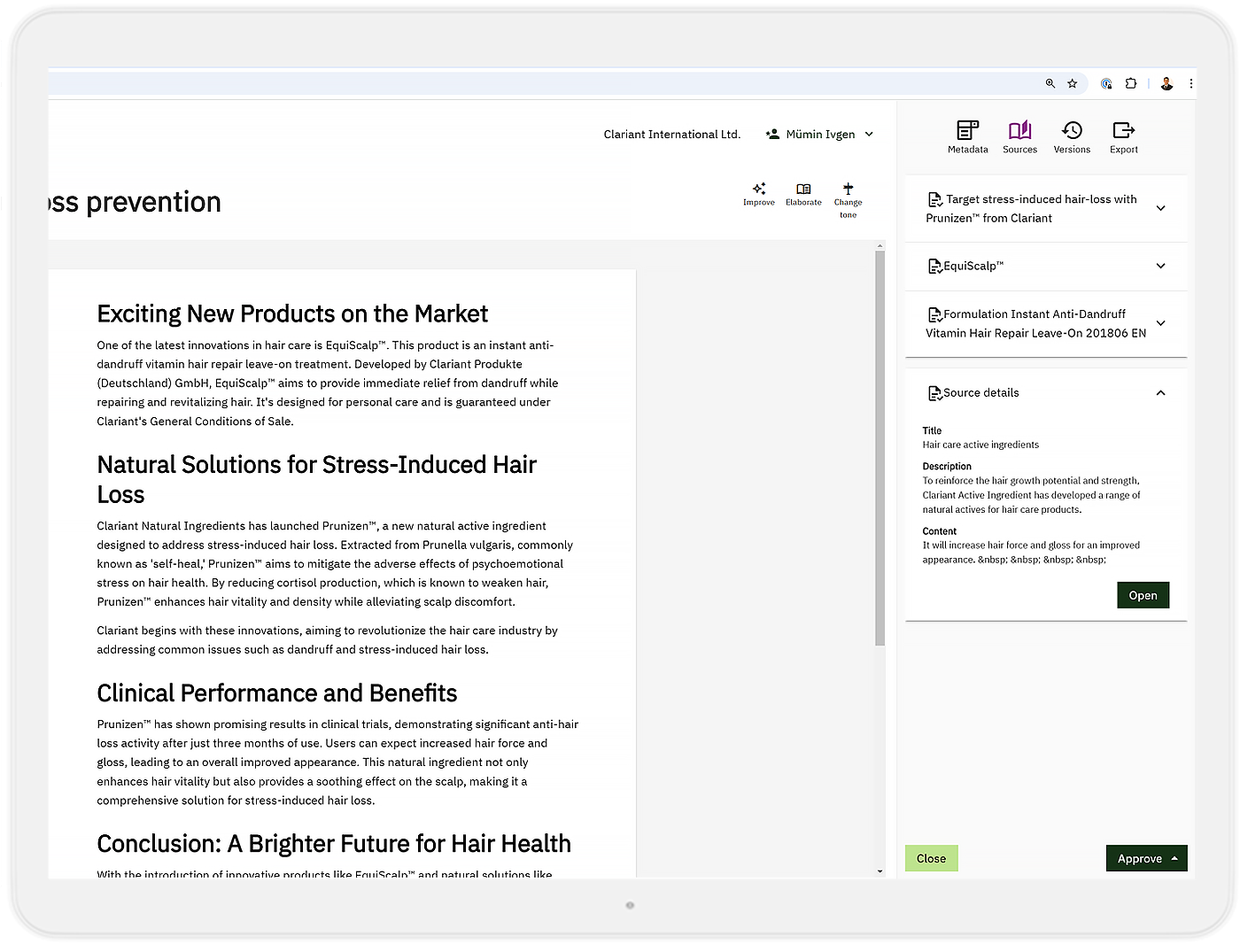Click heading Conclusion: A Brighter Future for Hair Health
1240x952 pixels.
[x=334, y=843]
